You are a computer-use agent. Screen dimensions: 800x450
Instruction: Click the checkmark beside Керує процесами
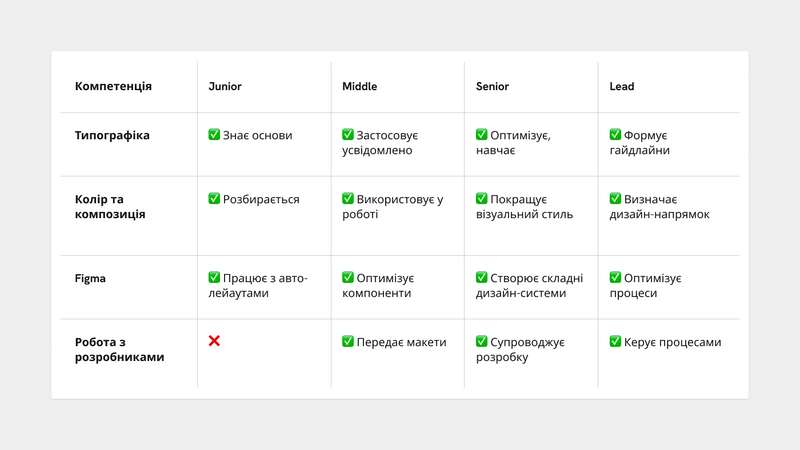pyautogui.click(x=615, y=341)
